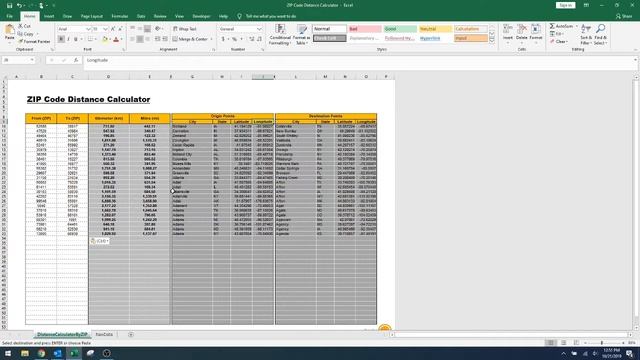This screenshot has height=360, width=640.
Task: Apply accounting dollar number format
Action: coord(223,39)
